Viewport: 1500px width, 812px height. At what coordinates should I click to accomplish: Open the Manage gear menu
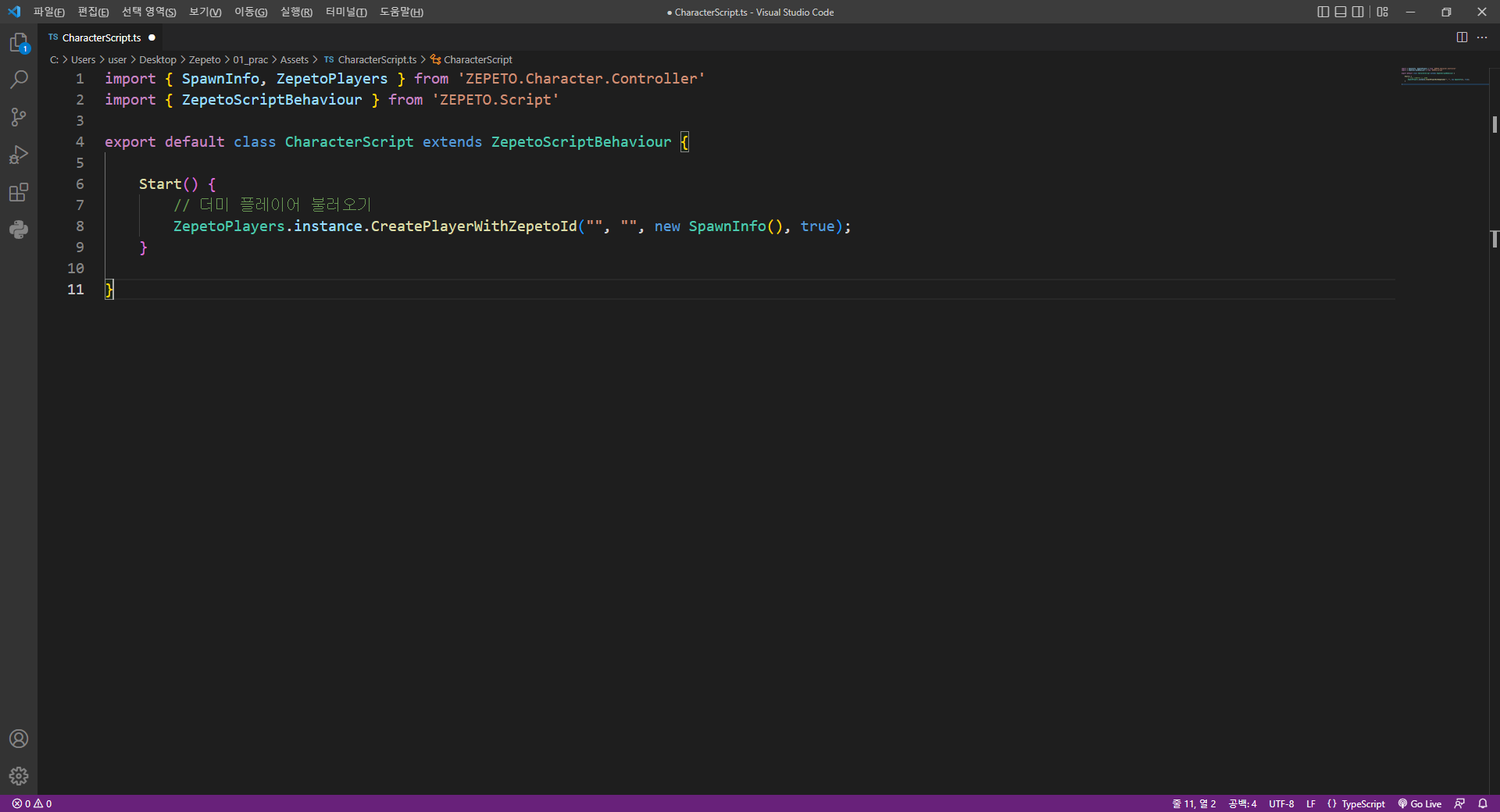(19, 776)
